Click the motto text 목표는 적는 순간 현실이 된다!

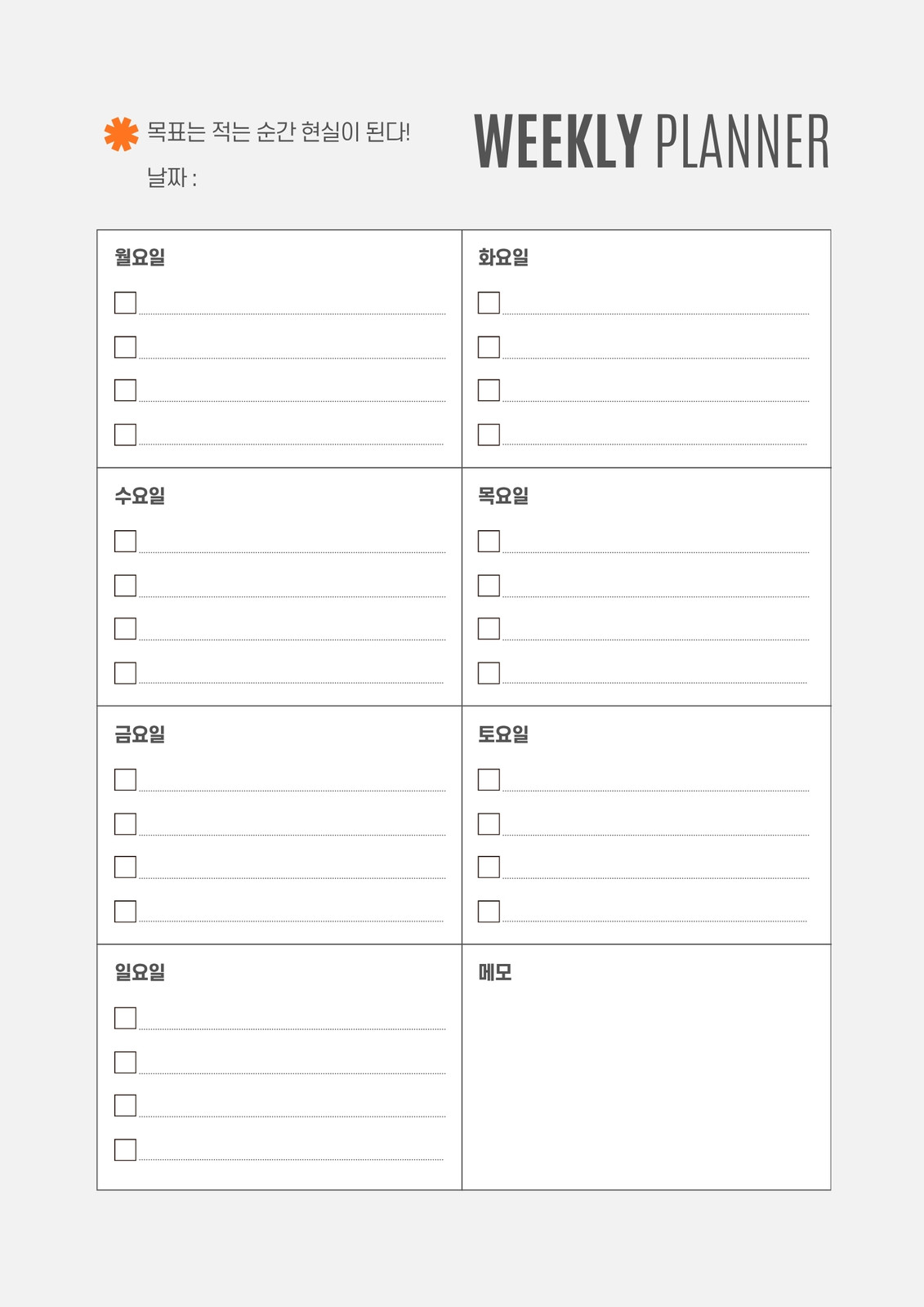click(279, 132)
